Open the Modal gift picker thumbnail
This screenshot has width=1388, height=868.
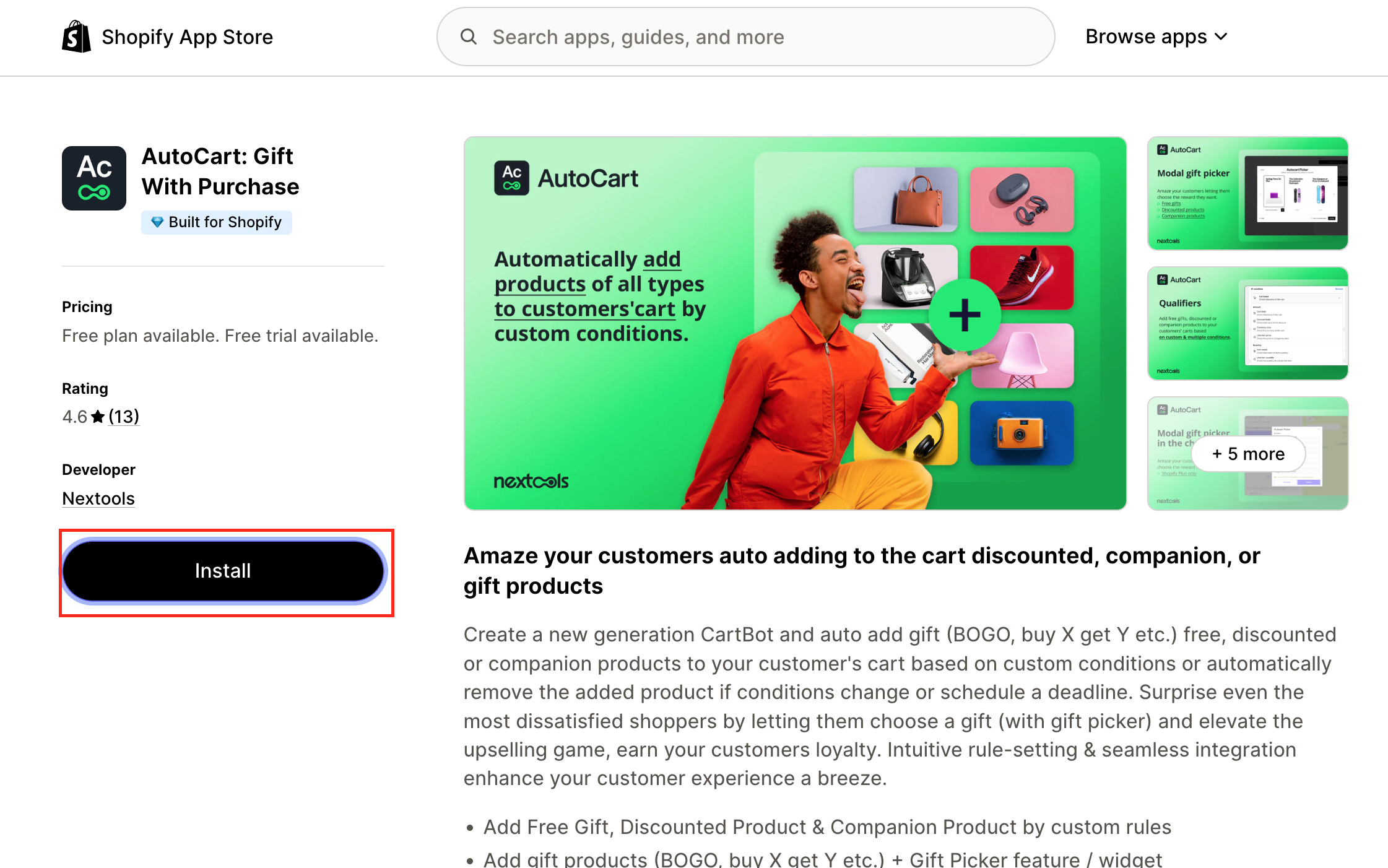click(1247, 193)
